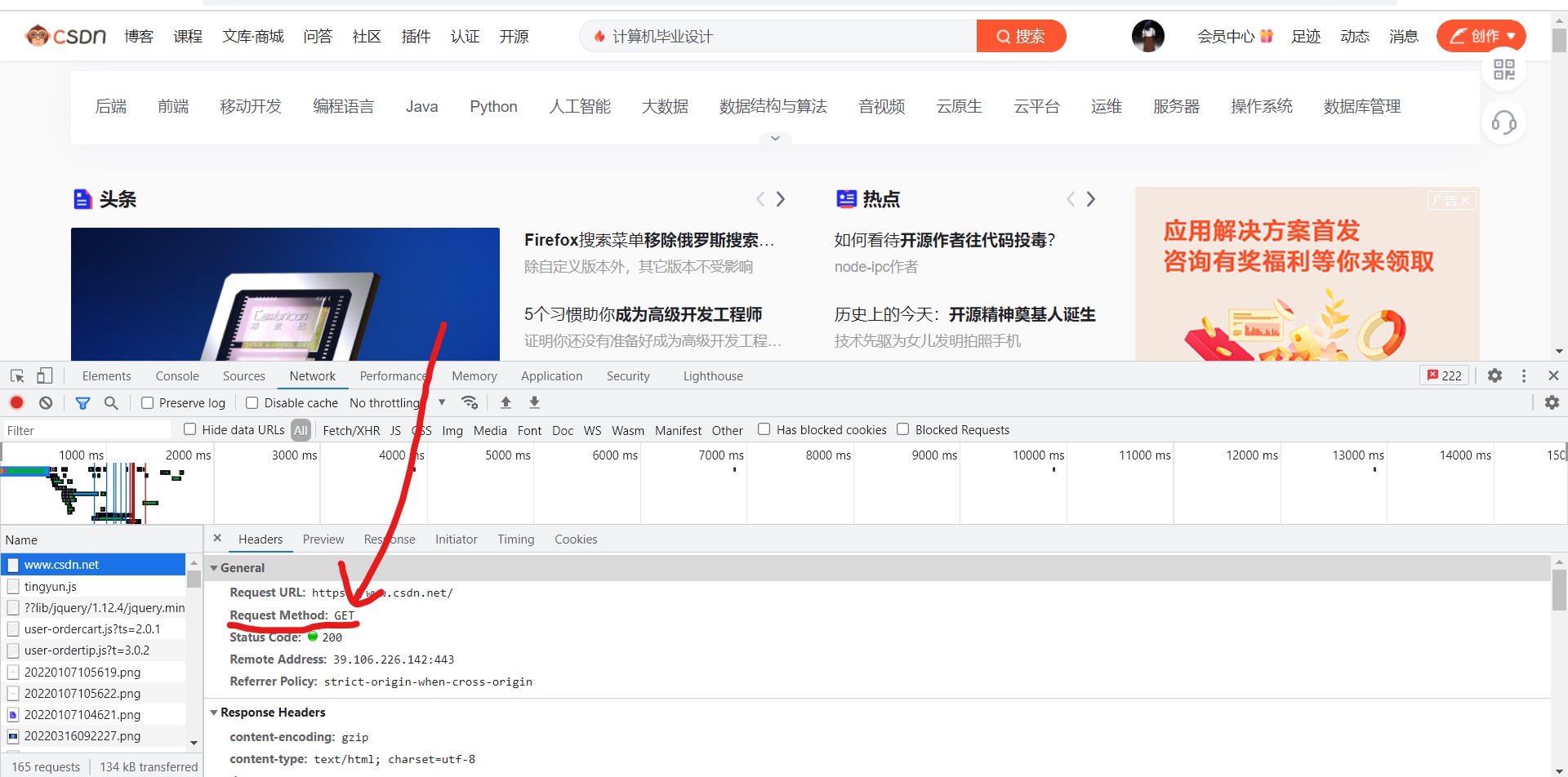Check Has blocked cookies

point(764,429)
